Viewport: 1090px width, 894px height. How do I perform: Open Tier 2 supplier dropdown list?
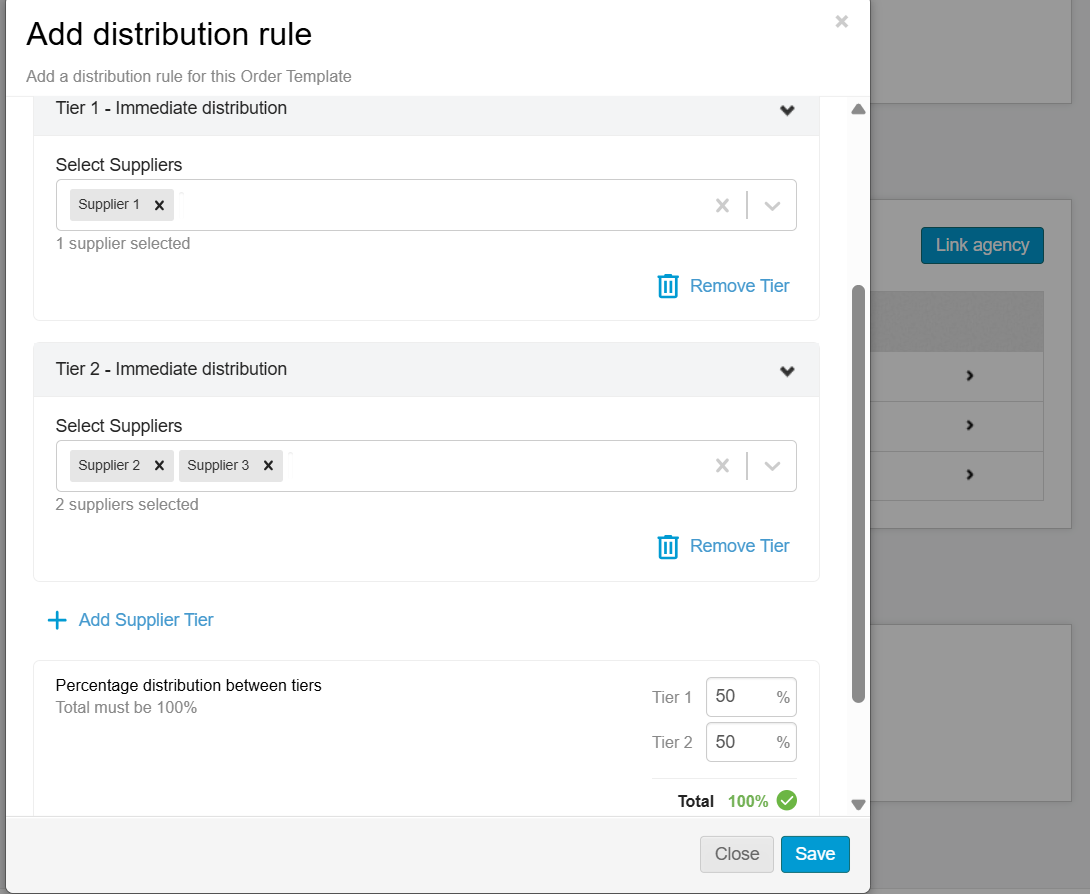(x=772, y=466)
